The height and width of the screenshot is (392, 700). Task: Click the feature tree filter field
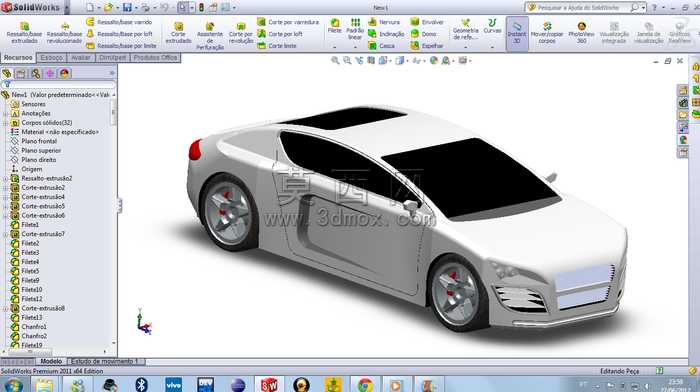(59, 84)
